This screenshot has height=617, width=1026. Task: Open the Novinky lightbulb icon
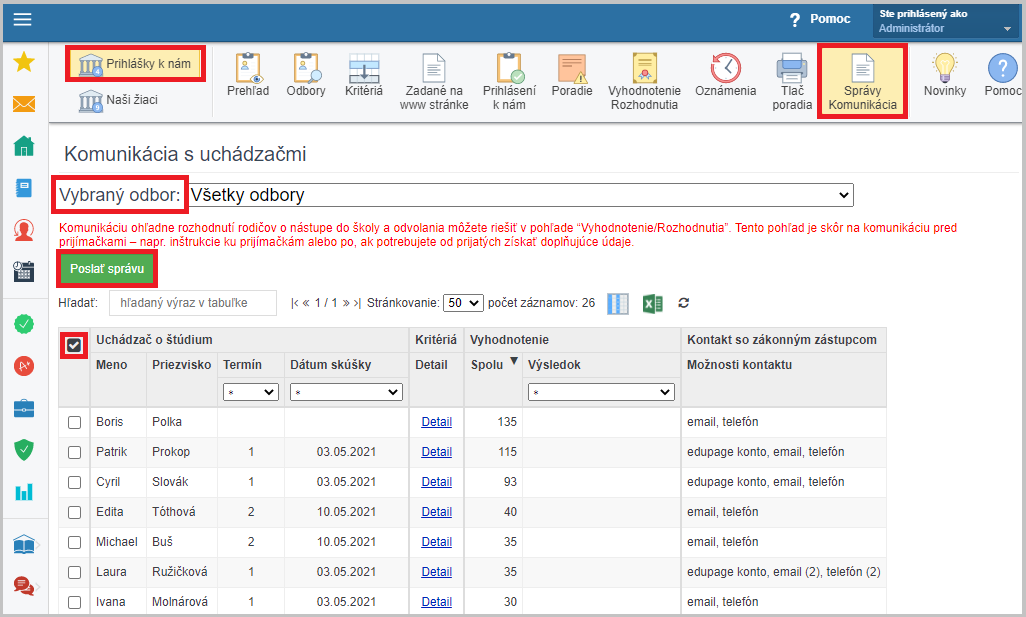tap(945, 75)
